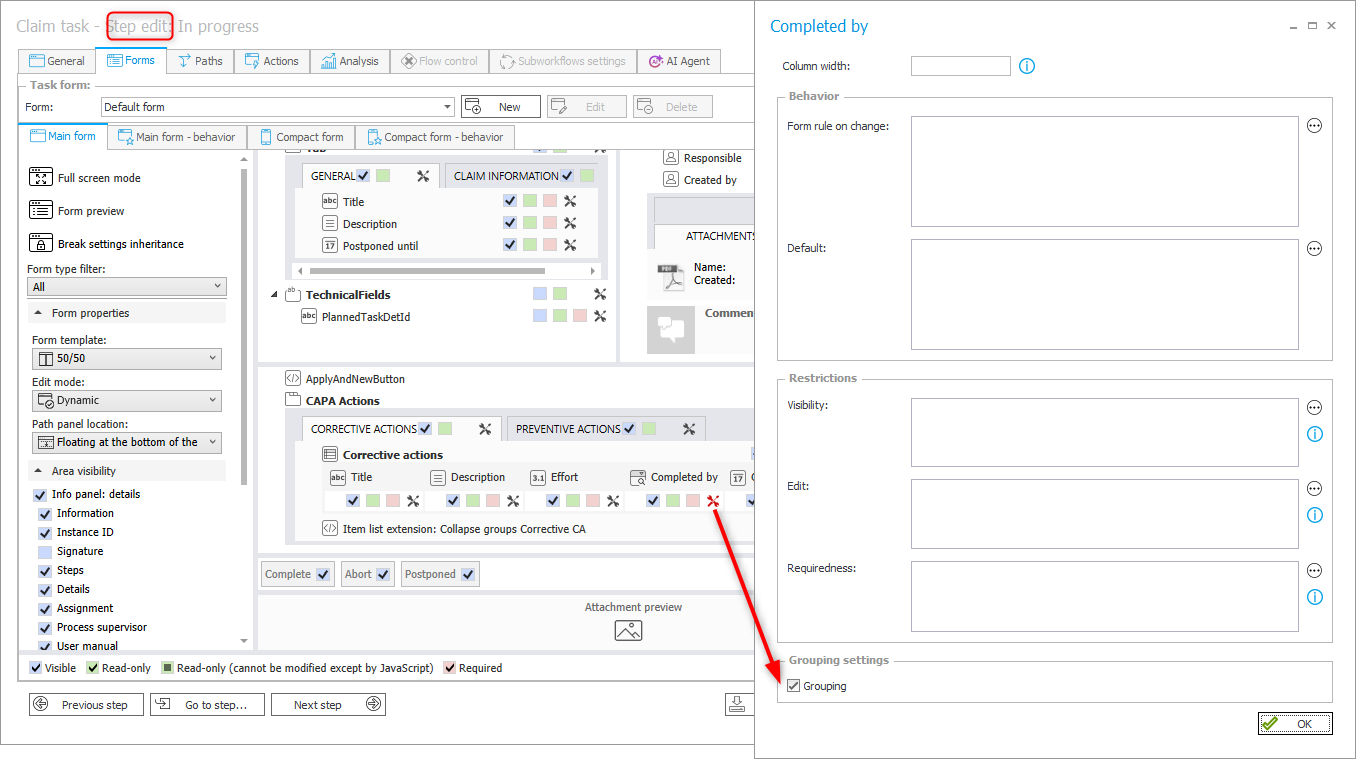Click Break settings inheritance icon

click(x=40, y=244)
